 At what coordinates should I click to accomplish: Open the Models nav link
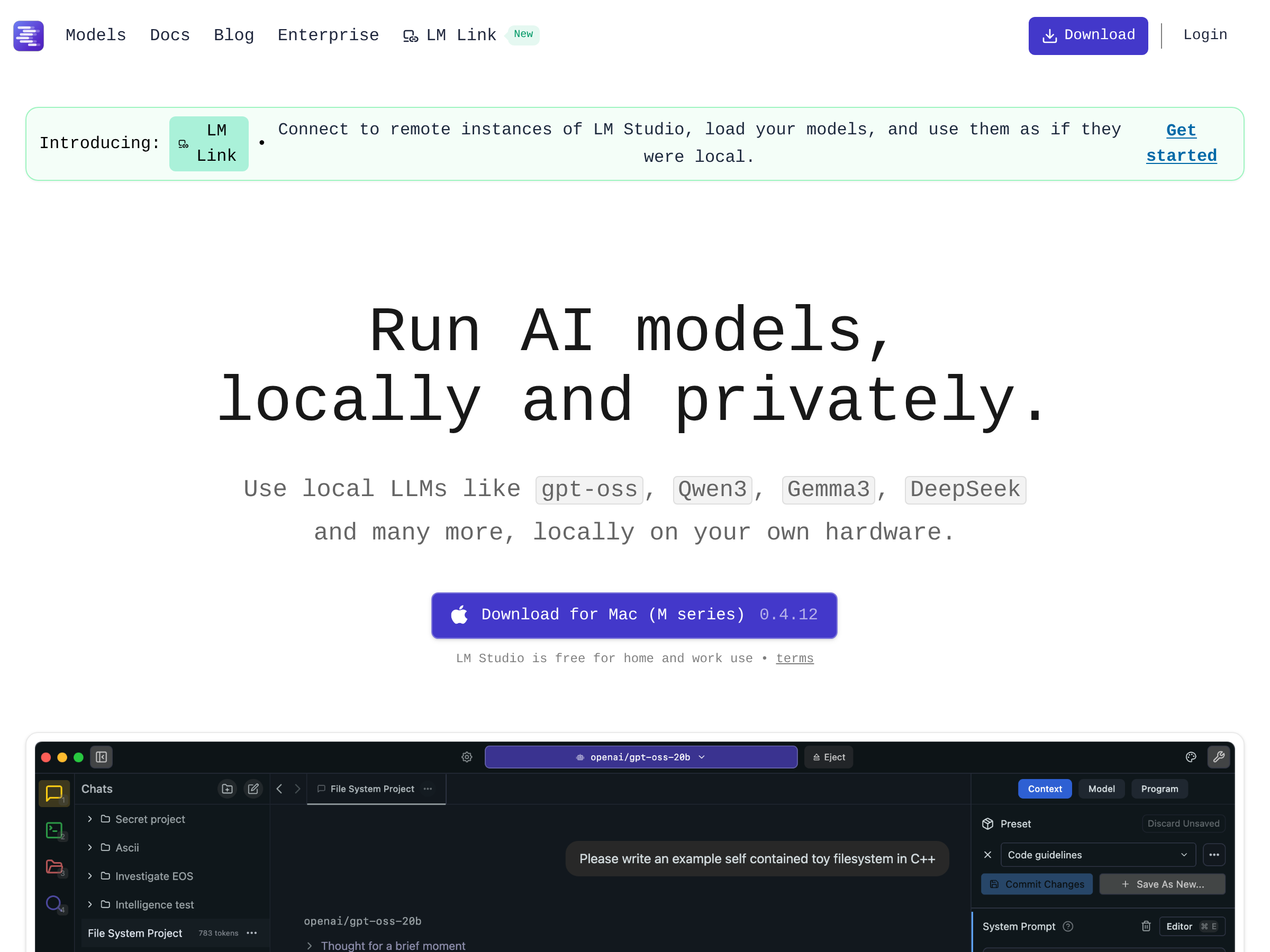point(96,35)
